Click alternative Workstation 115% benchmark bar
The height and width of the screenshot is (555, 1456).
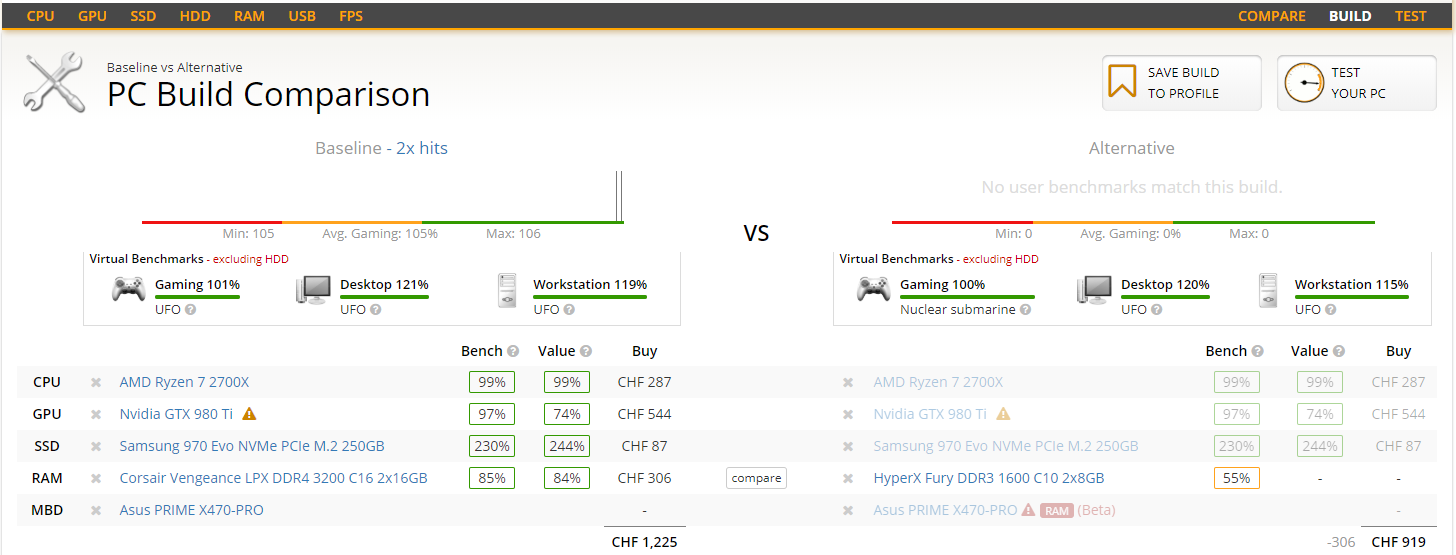(1352, 297)
